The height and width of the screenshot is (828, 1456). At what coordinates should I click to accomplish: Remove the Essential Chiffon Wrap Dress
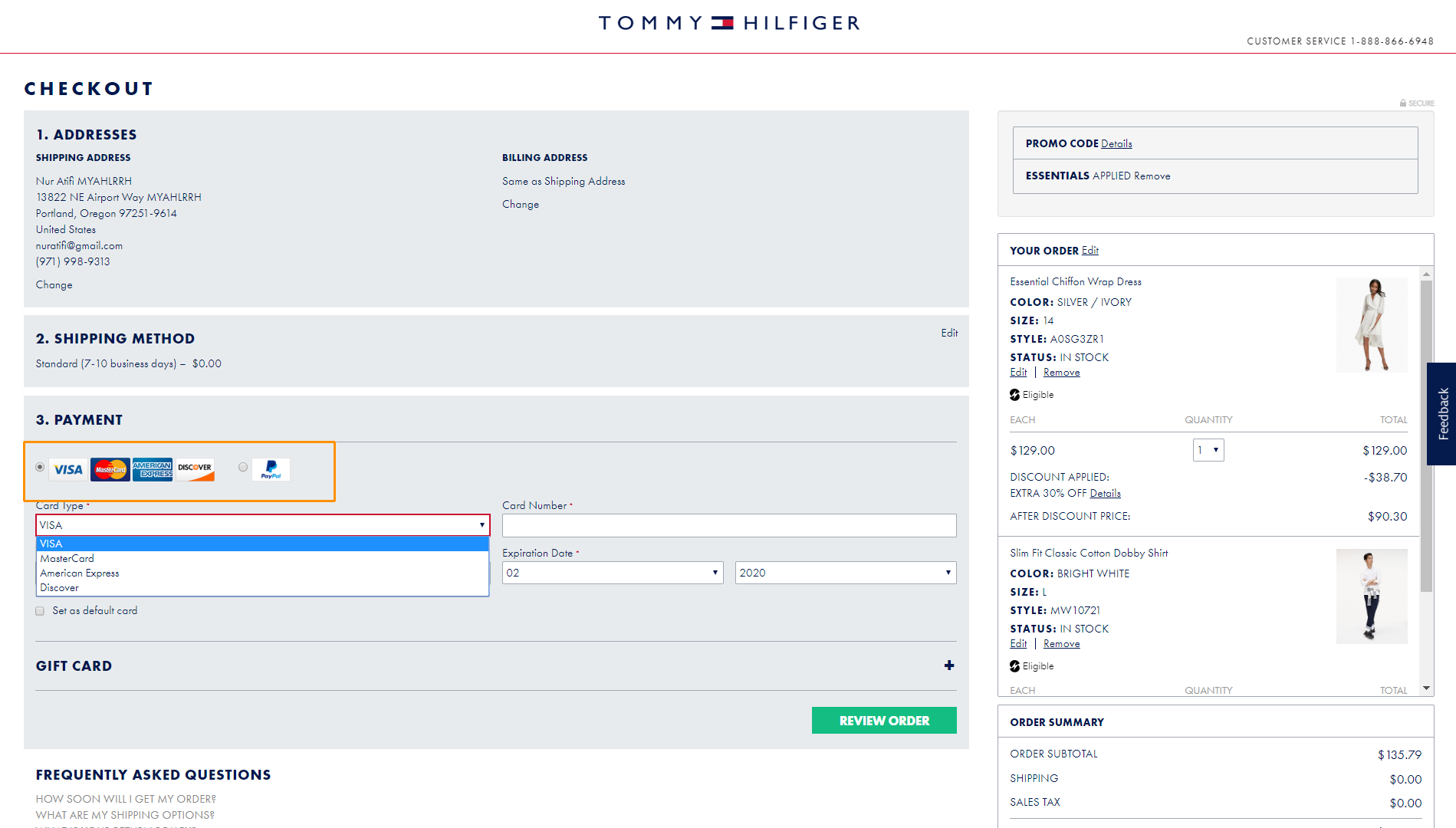tap(1062, 373)
